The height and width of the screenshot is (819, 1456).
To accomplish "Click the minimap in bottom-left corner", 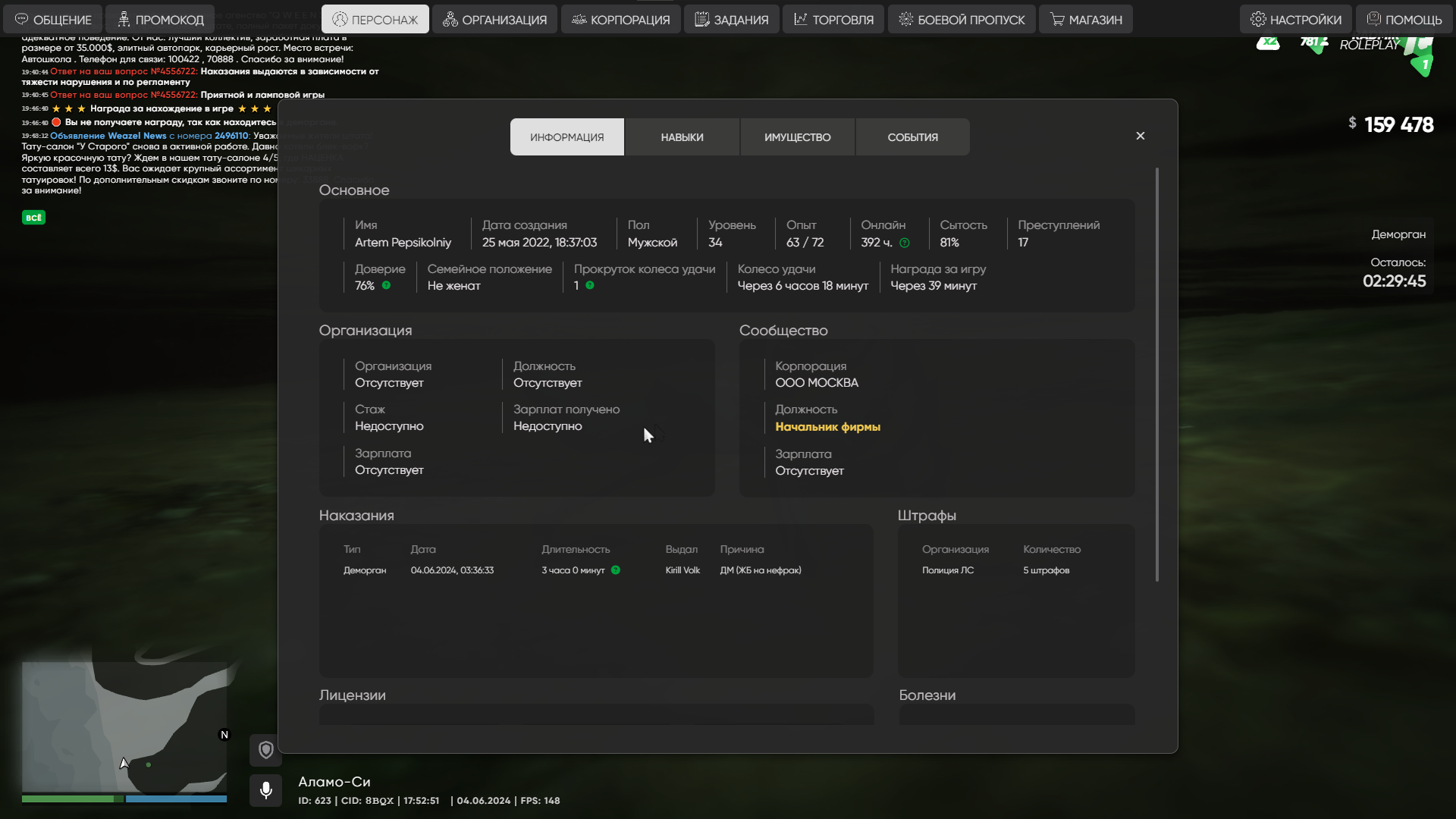I will click(124, 726).
